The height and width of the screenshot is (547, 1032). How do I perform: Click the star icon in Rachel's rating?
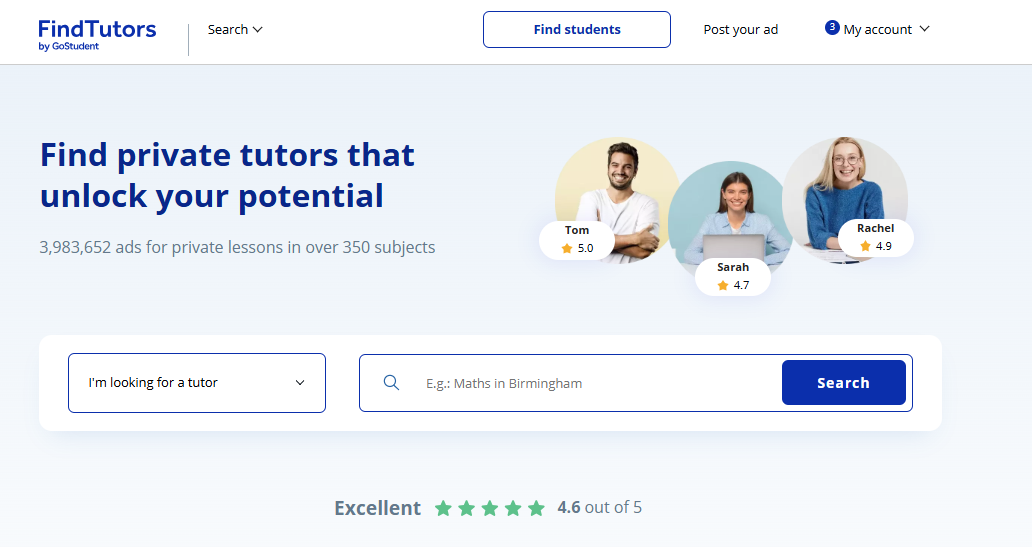tap(865, 246)
